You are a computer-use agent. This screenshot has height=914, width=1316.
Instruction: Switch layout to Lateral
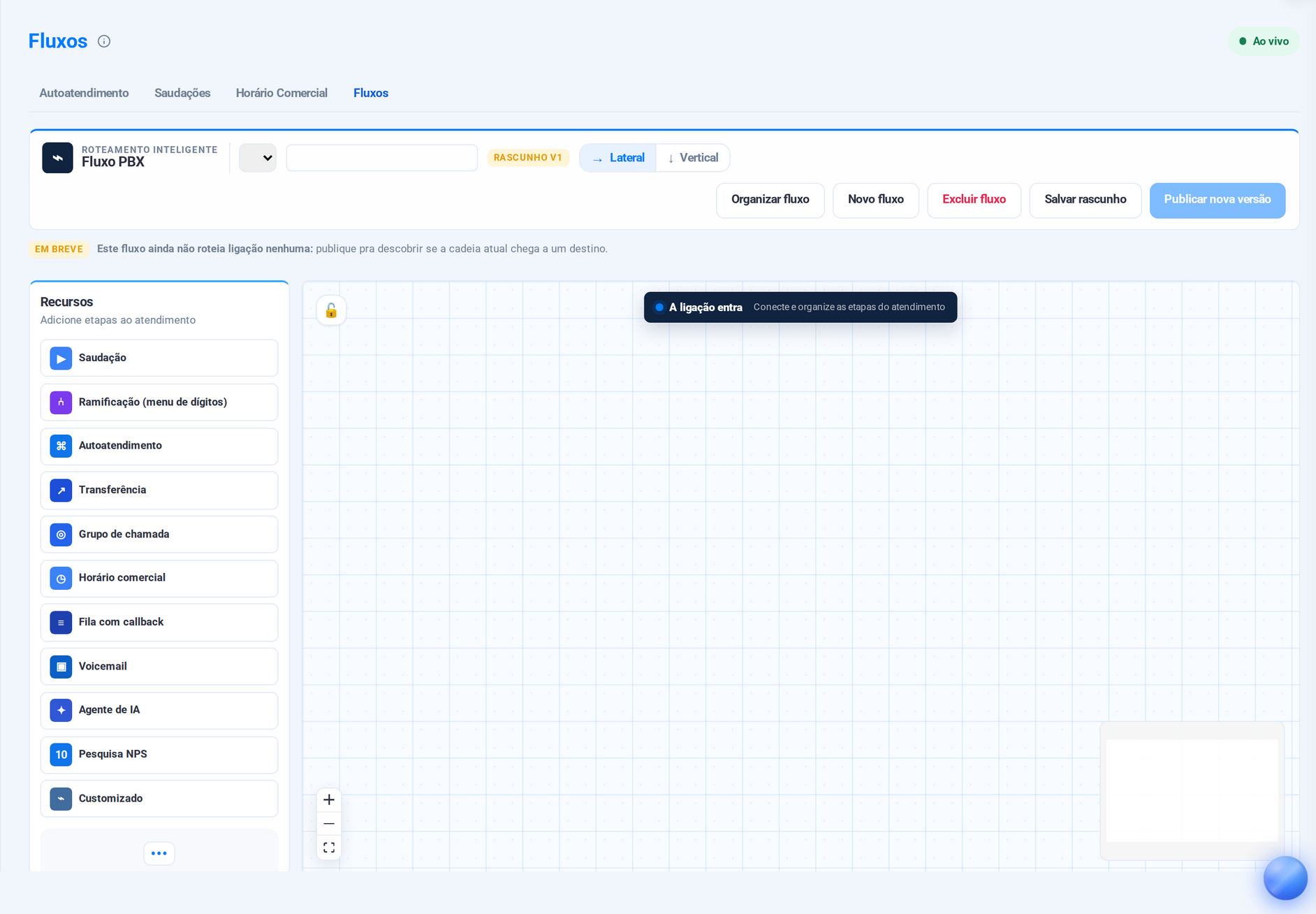(618, 158)
